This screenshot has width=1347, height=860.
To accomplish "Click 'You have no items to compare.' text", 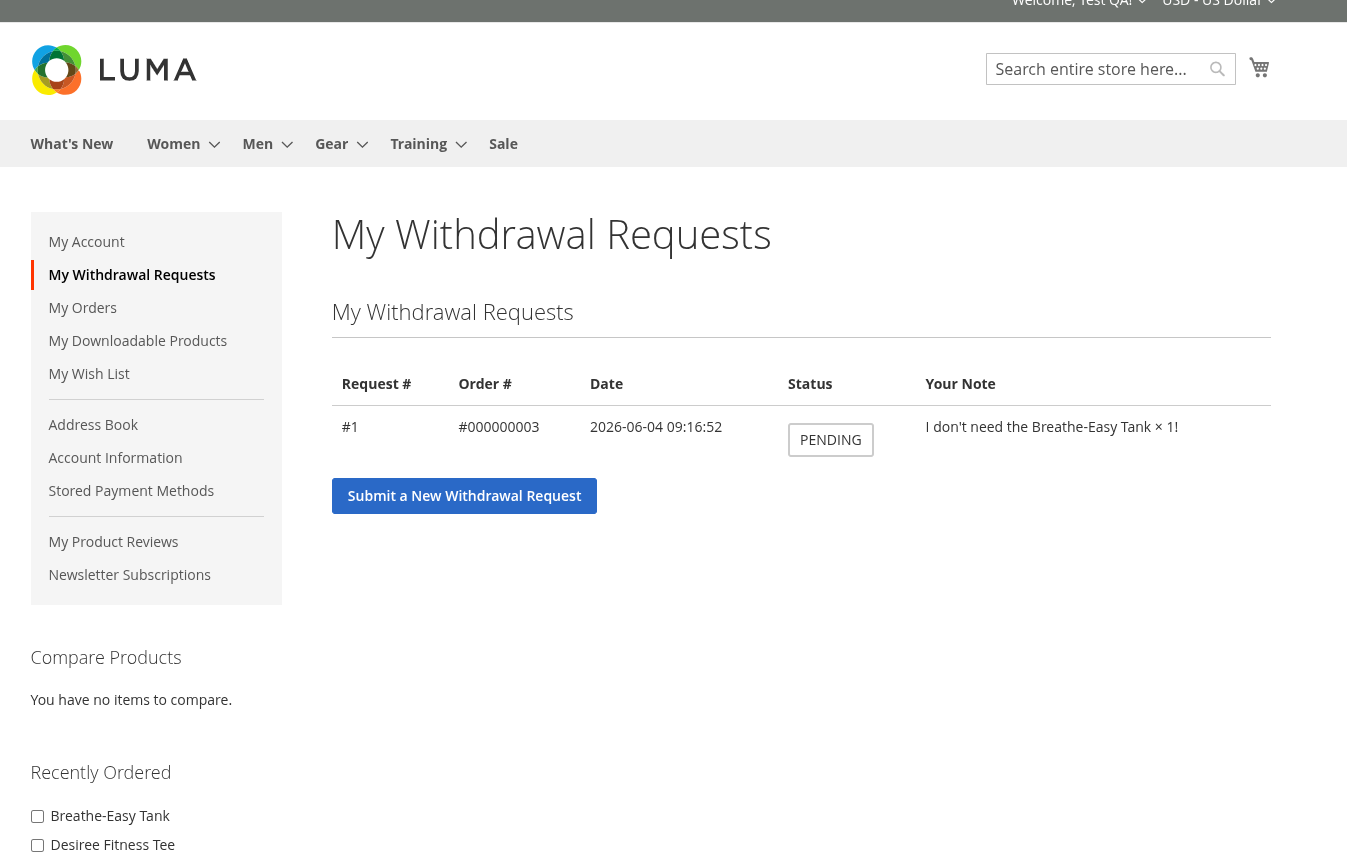I will tap(131, 700).
